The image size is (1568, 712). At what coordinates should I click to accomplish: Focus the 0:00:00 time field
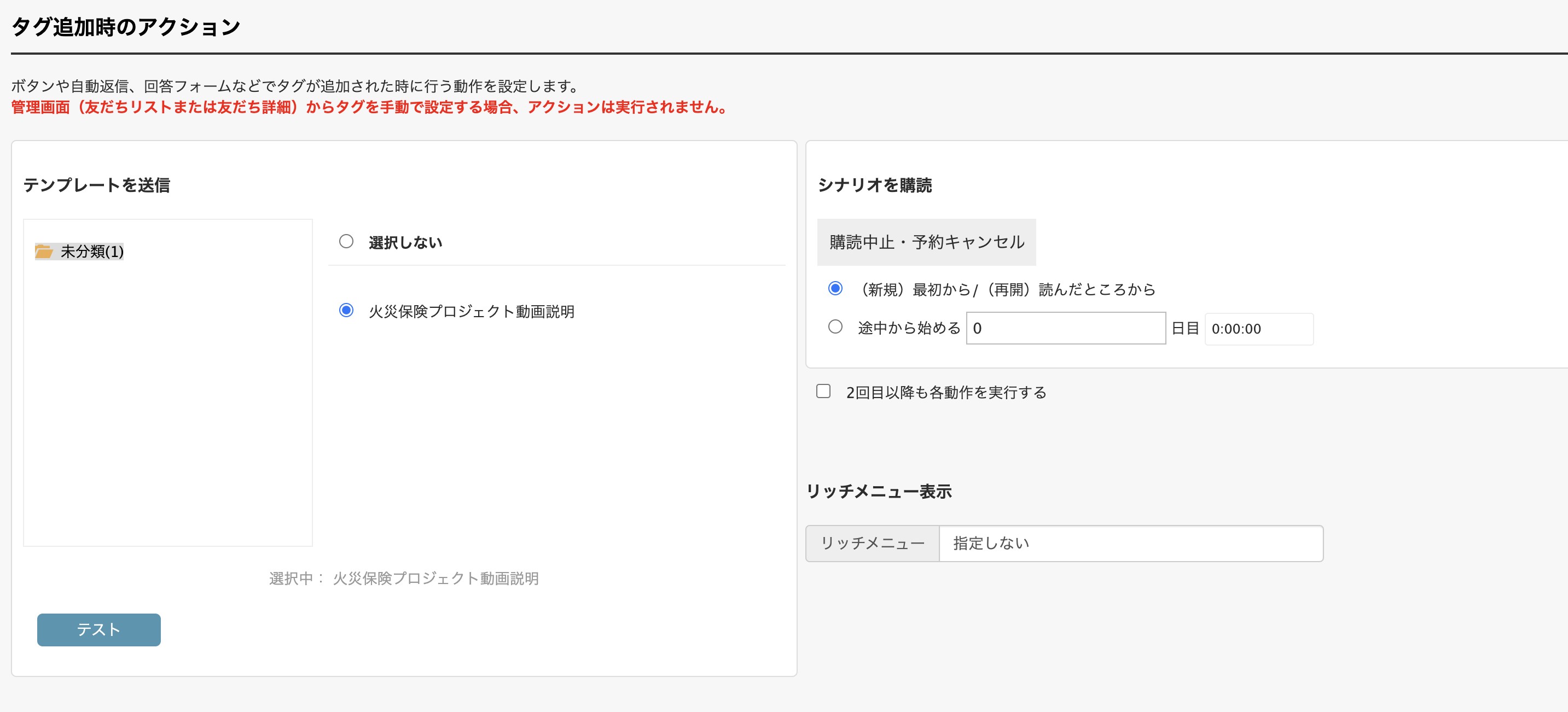[x=1259, y=329]
